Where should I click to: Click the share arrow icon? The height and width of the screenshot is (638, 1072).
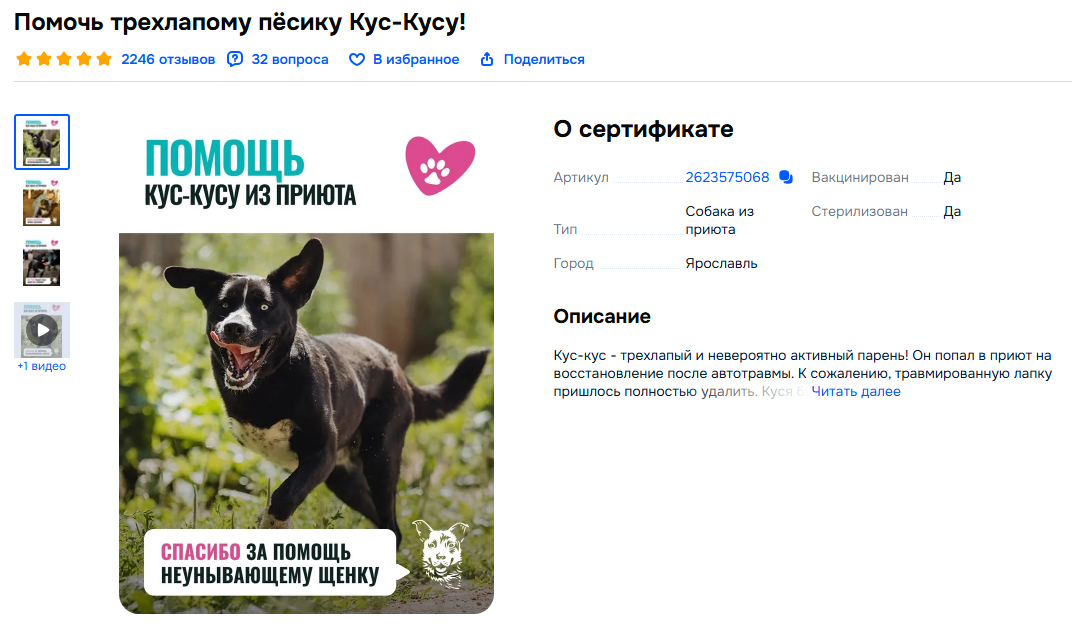[487, 59]
